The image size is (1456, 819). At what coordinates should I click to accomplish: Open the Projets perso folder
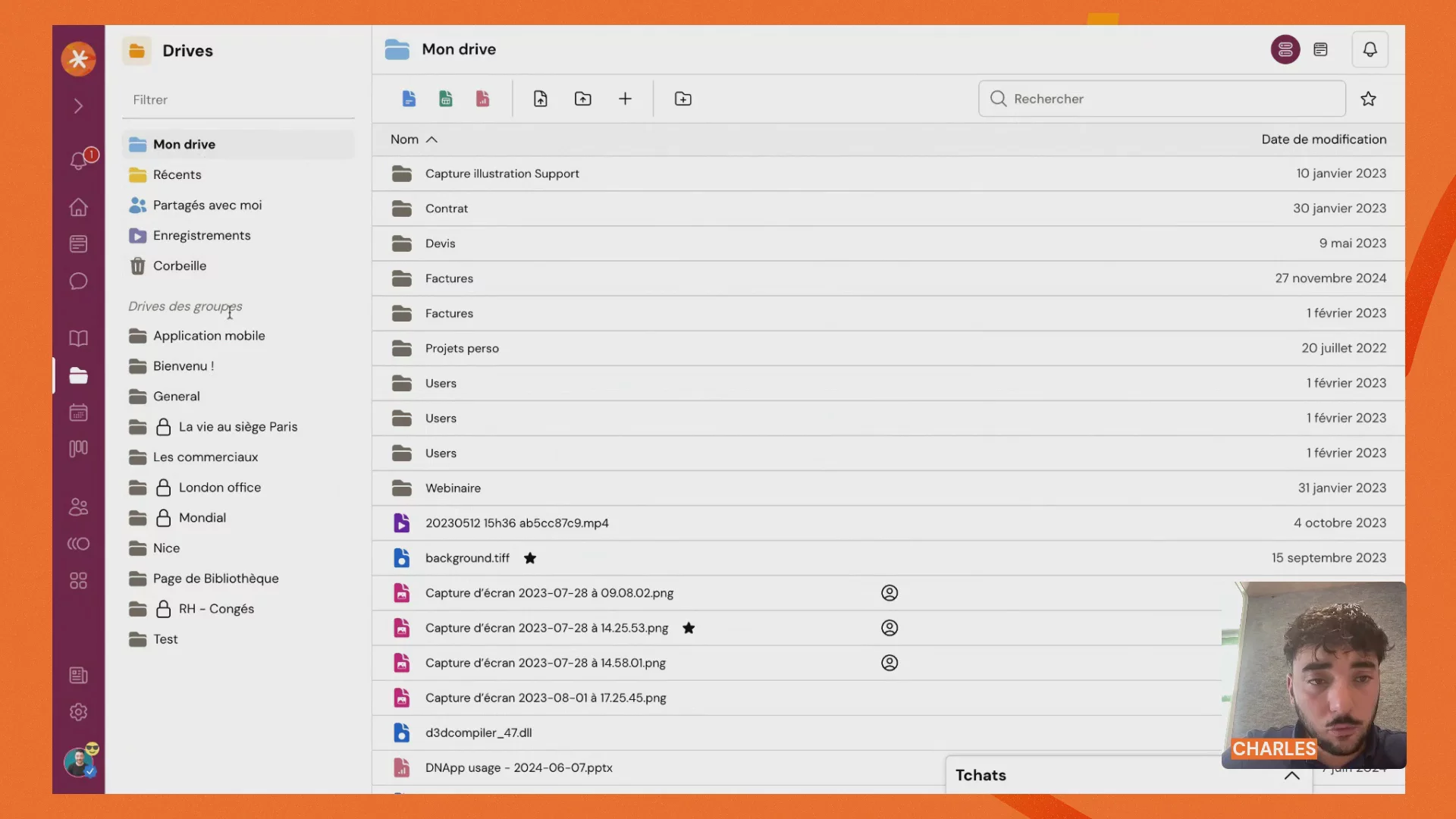888,348
